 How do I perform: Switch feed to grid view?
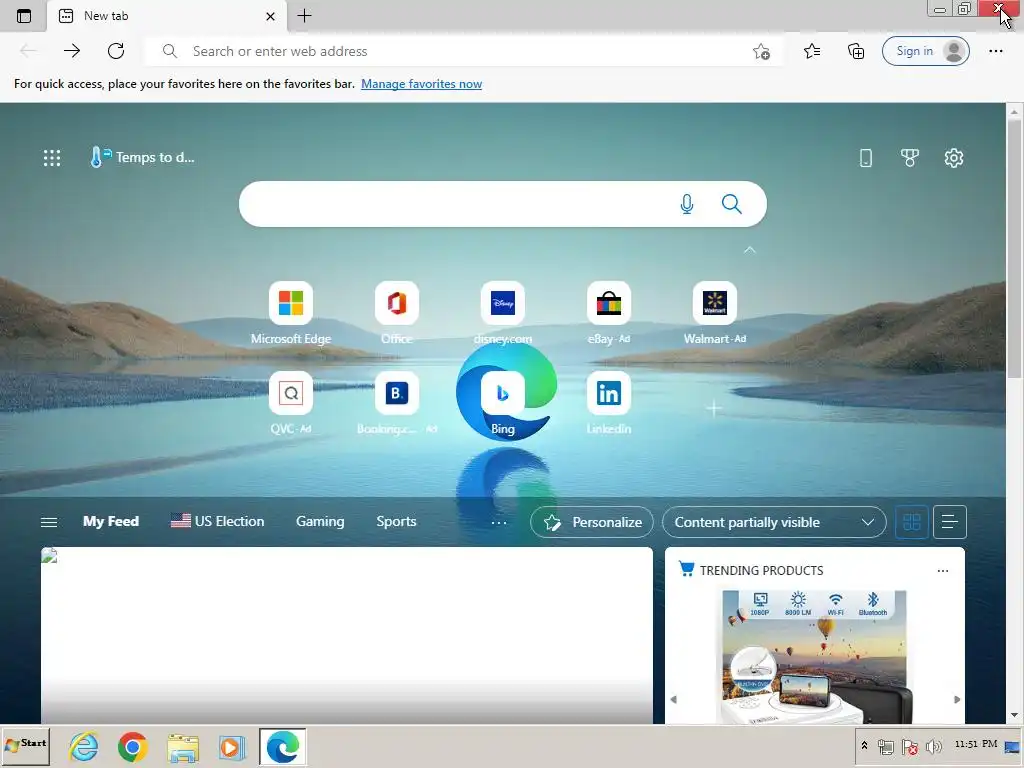[911, 522]
